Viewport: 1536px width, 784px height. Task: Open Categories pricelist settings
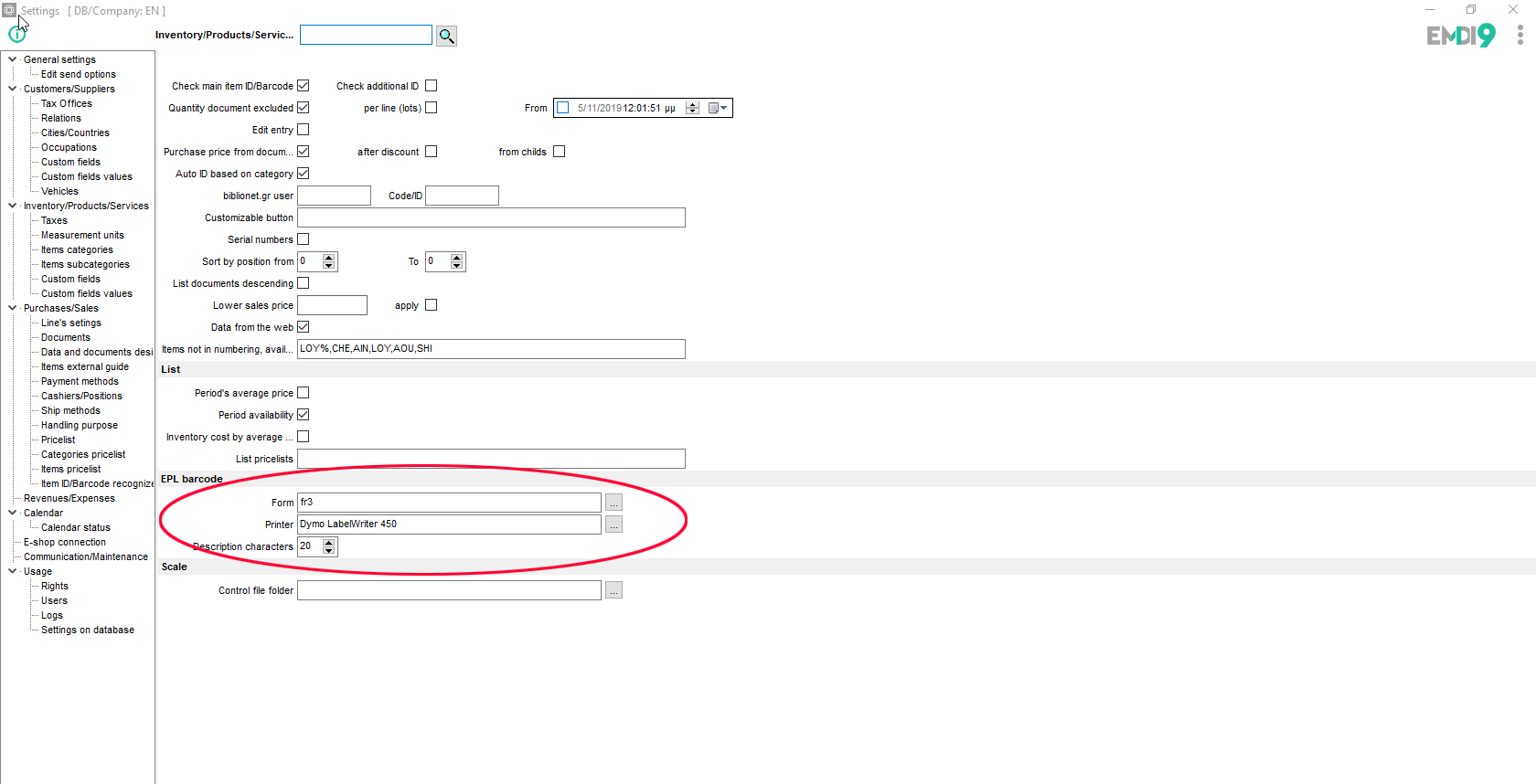[83, 454]
